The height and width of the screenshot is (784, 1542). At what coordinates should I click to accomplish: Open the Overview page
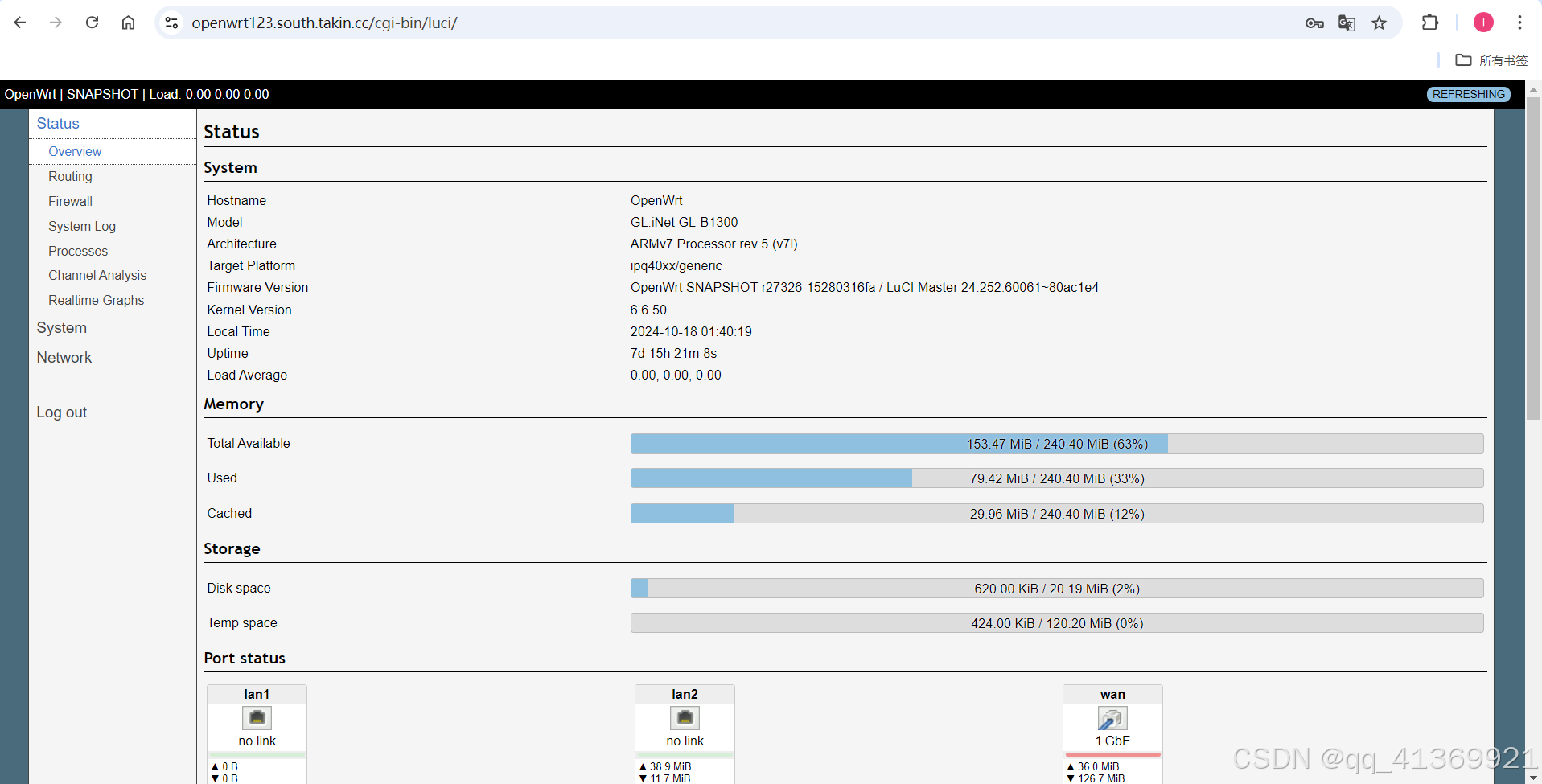click(75, 151)
